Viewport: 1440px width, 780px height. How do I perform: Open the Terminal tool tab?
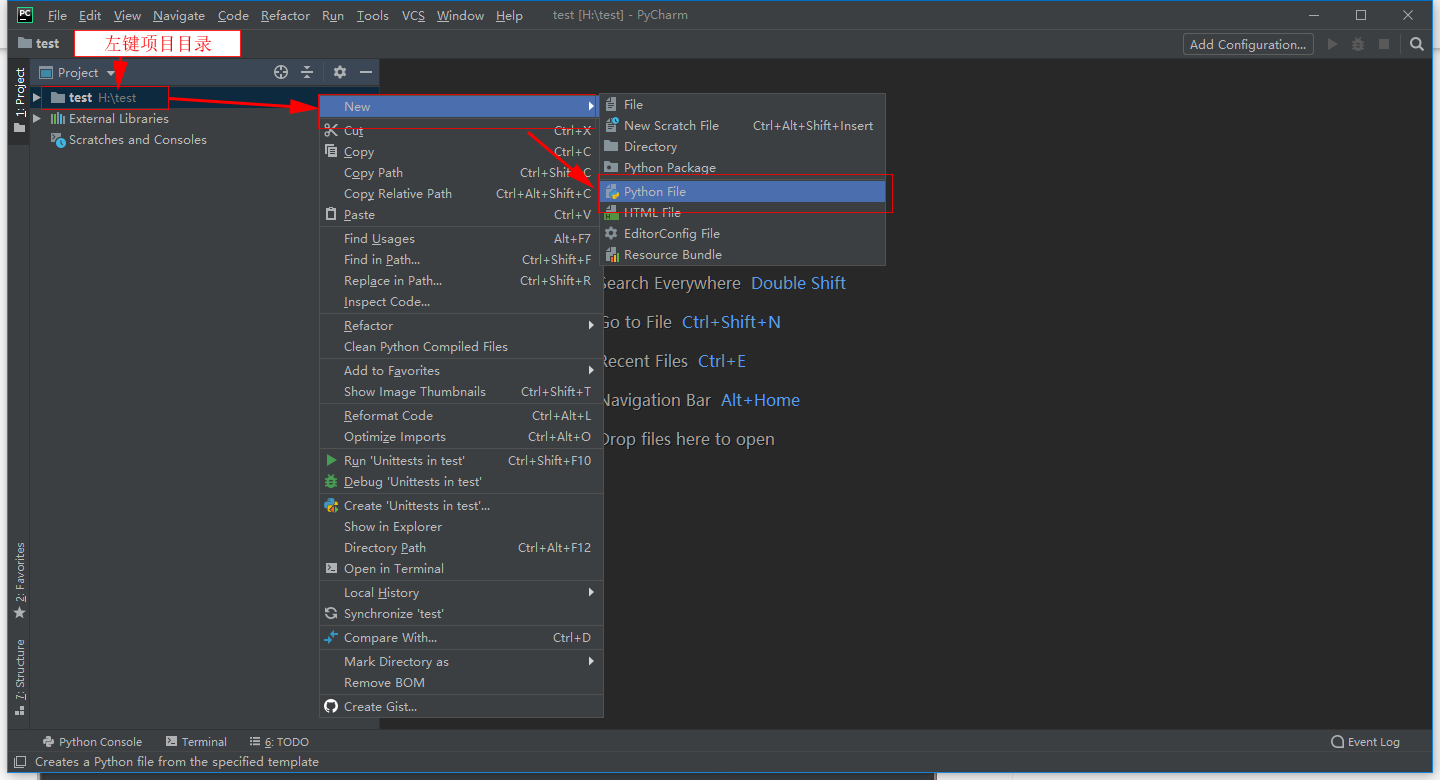coord(196,742)
